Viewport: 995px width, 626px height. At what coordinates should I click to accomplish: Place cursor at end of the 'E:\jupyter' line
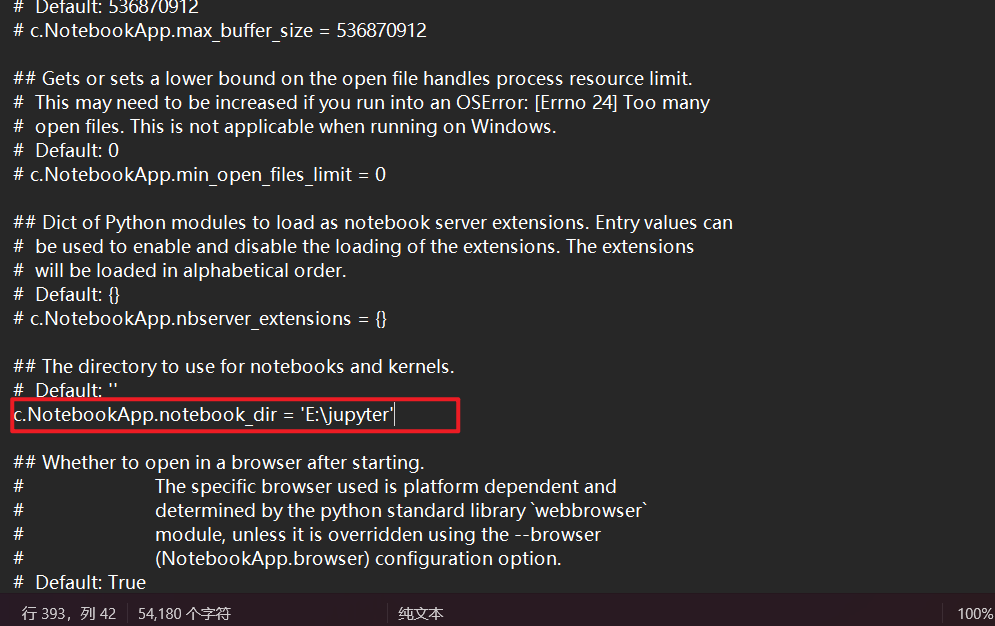[x=397, y=414]
